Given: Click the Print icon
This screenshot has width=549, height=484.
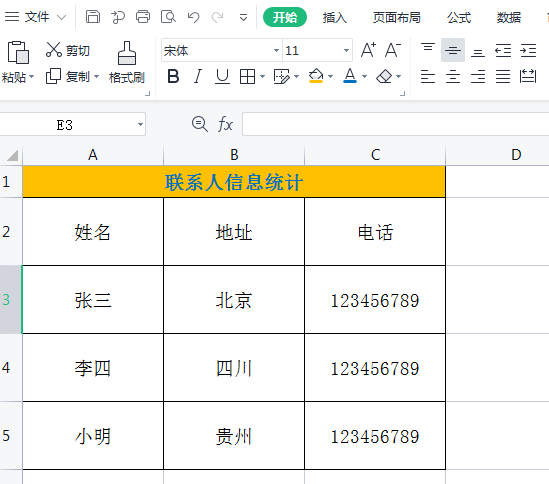Looking at the screenshot, I should 143,16.
